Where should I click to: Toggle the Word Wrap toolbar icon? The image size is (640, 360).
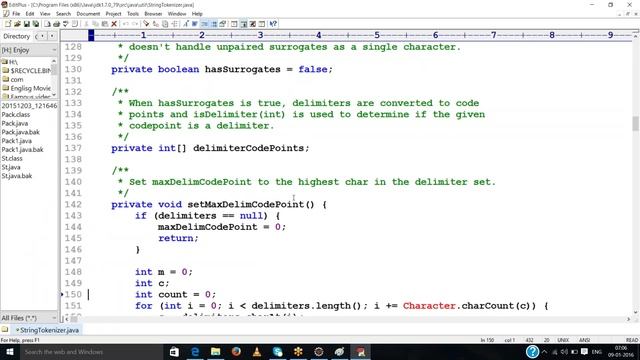tap(195, 24)
